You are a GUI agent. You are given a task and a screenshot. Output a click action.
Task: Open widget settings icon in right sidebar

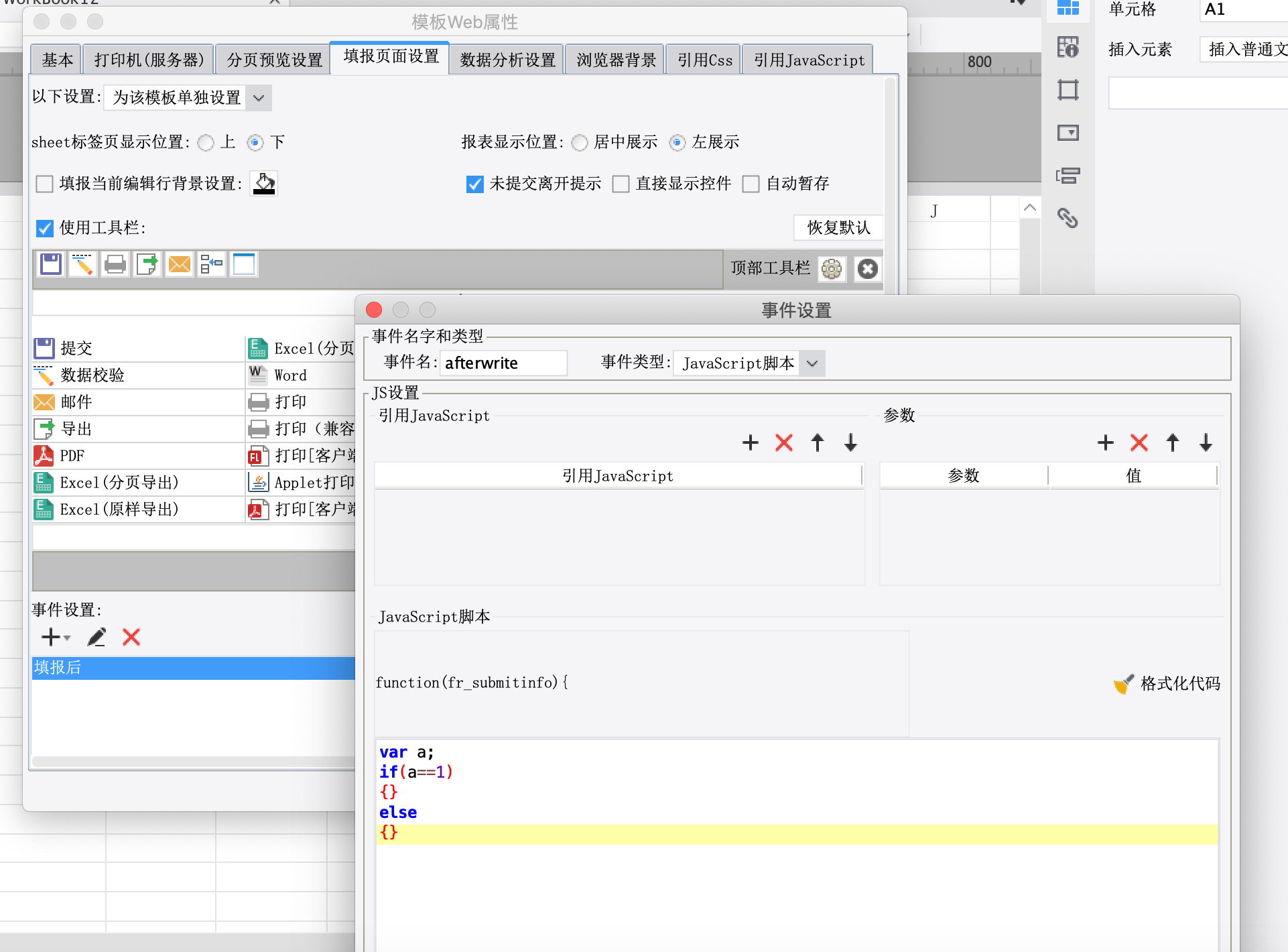point(1068,132)
